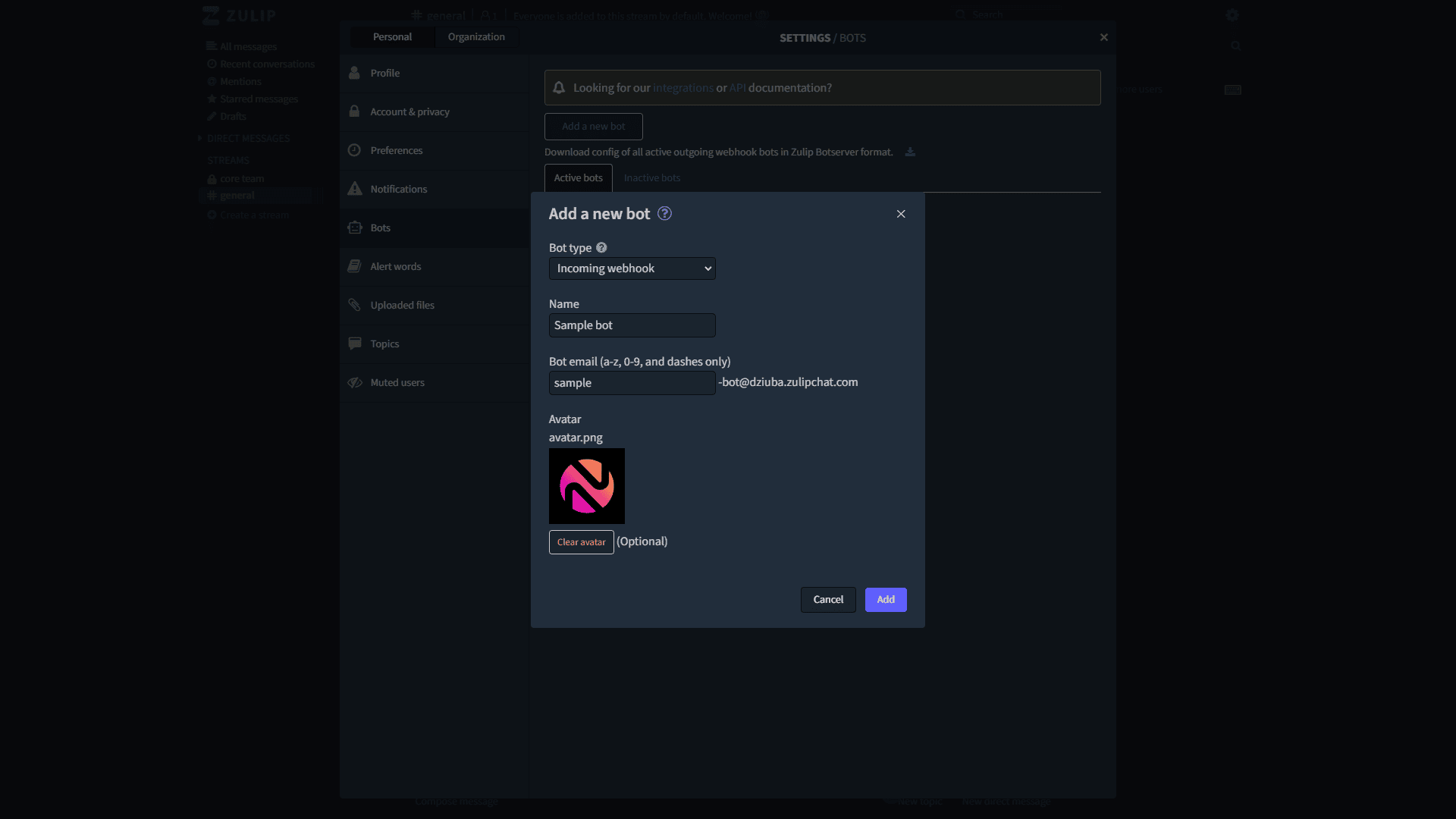Click the gear settings icon in the header
Image resolution: width=1456 pixels, height=819 pixels.
1232,15
